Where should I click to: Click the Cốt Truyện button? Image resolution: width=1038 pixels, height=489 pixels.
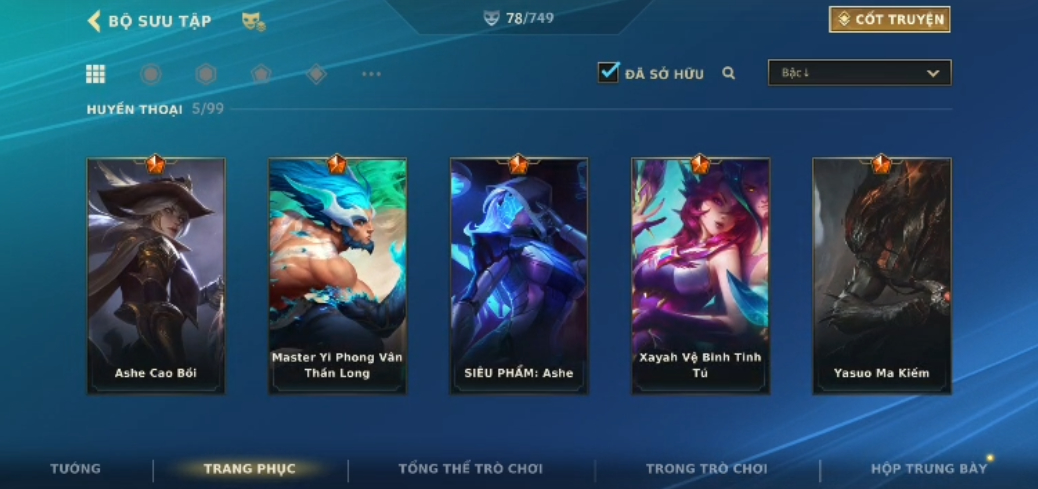tap(890, 19)
